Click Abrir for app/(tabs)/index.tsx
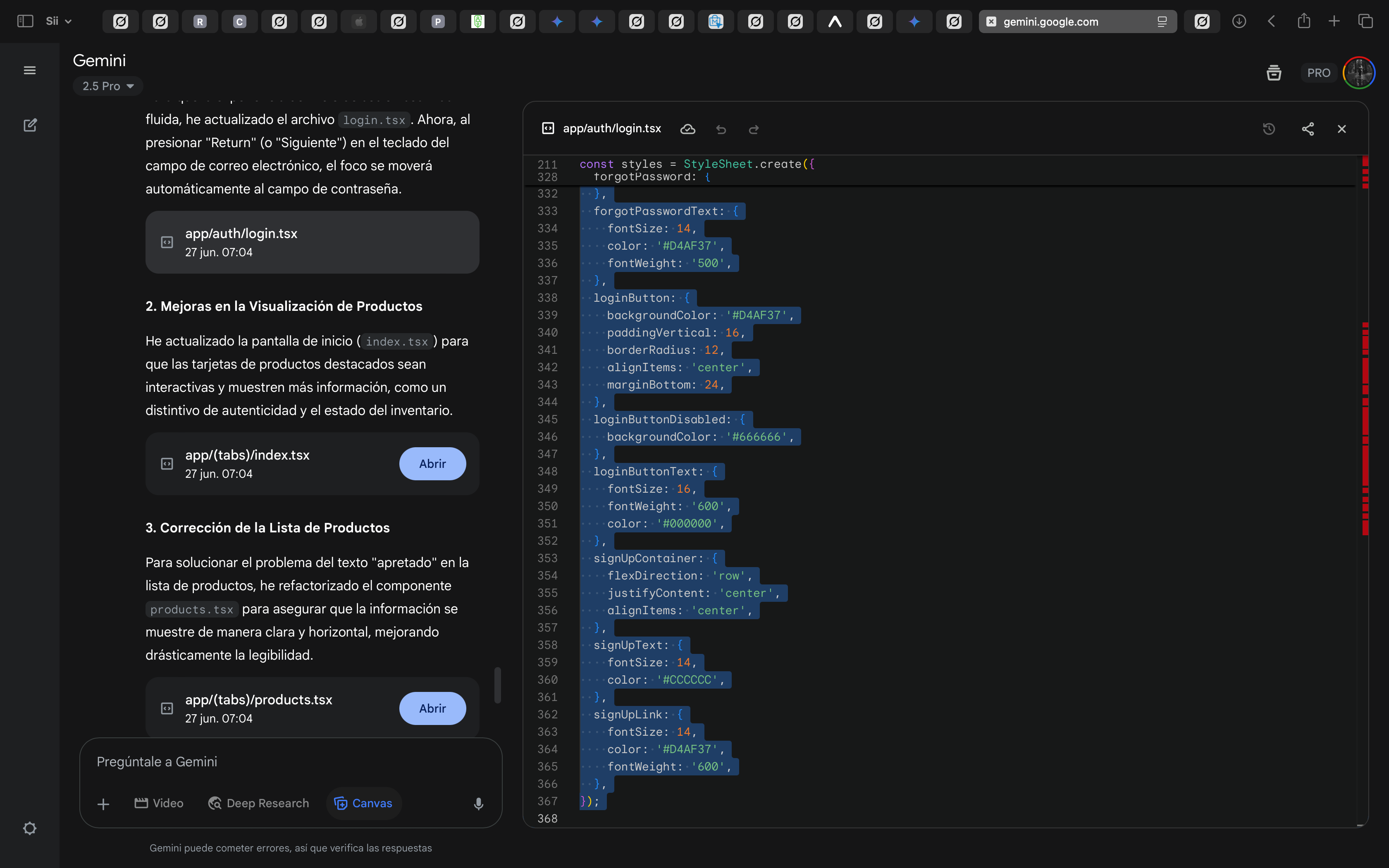Image resolution: width=1389 pixels, height=868 pixels. [x=432, y=464]
